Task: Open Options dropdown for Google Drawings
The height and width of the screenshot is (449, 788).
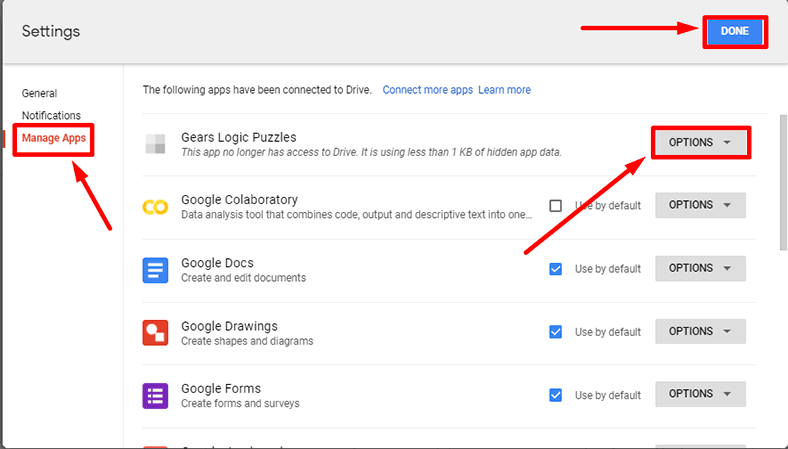Action: point(701,331)
